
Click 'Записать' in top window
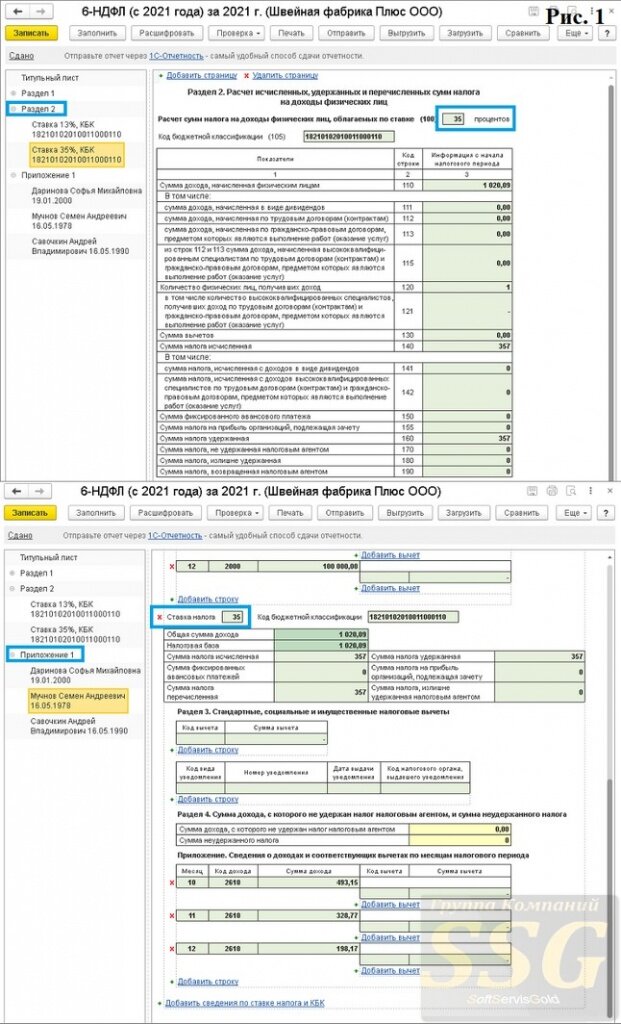31,33
